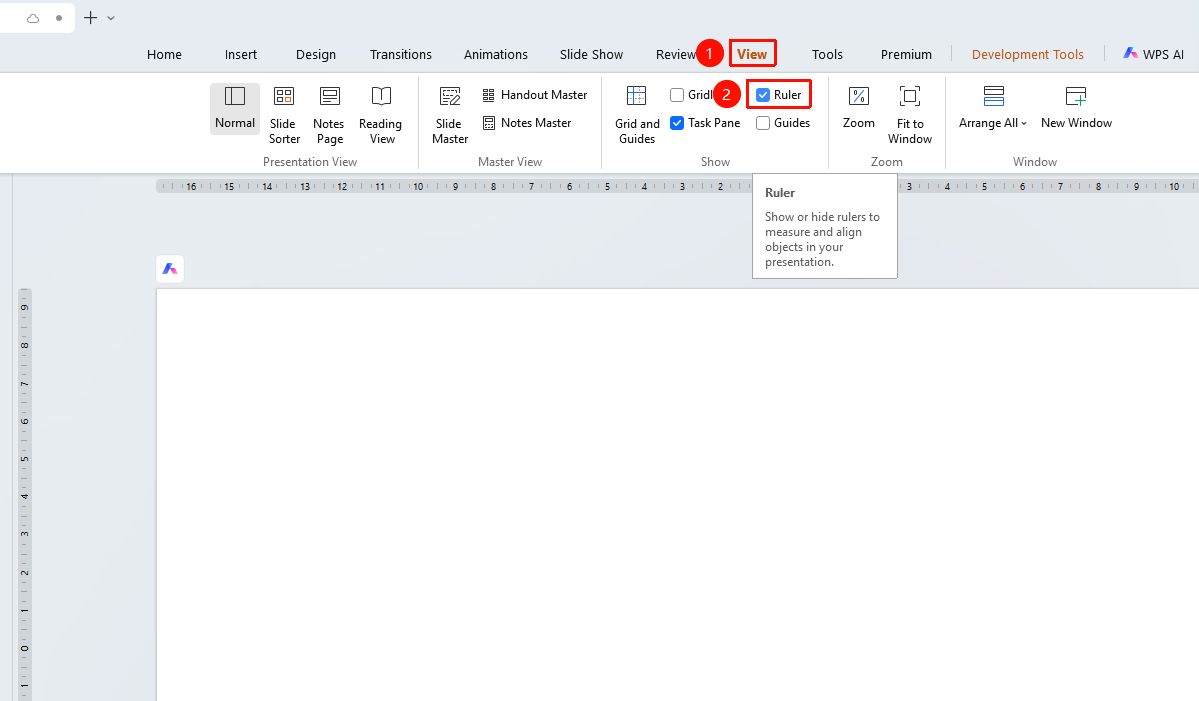Open the Home tab
The image size is (1199, 701).
coord(164,54)
